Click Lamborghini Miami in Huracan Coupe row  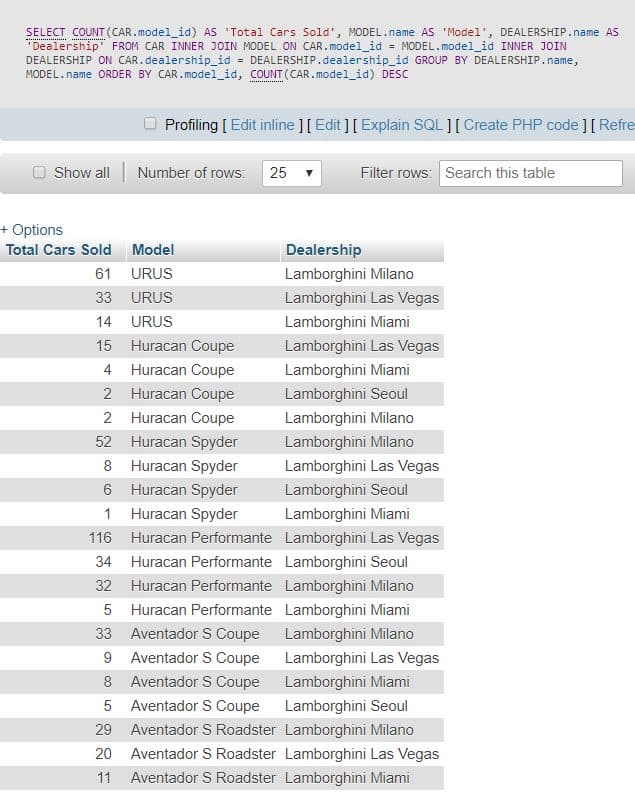click(x=347, y=370)
